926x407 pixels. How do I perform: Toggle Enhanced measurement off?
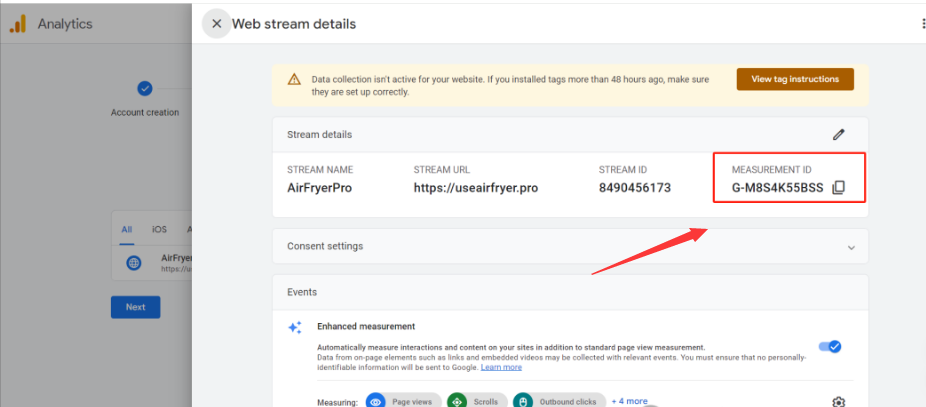click(x=830, y=346)
